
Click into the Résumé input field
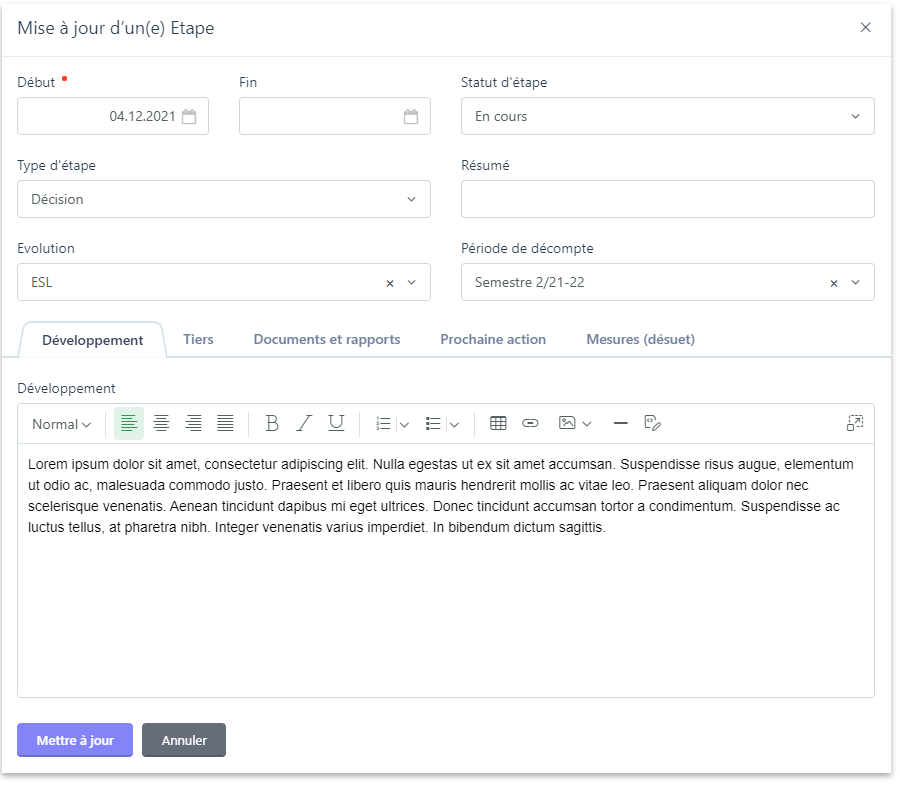pyautogui.click(x=667, y=199)
